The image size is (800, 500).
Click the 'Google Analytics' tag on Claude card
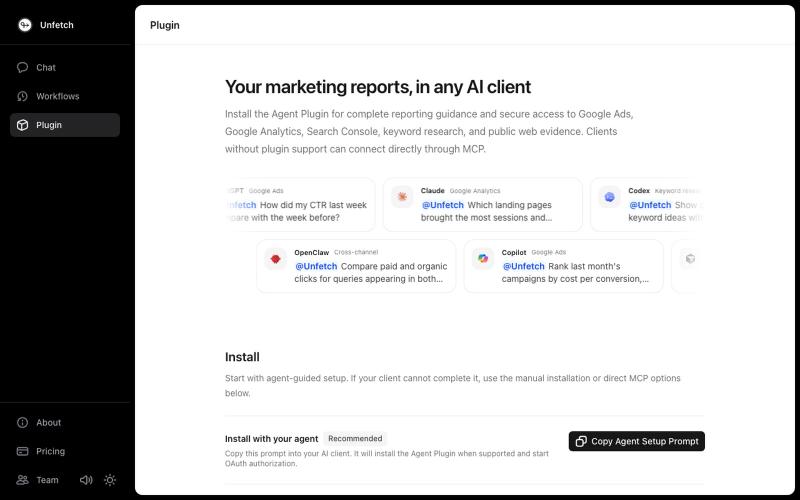click(x=475, y=191)
